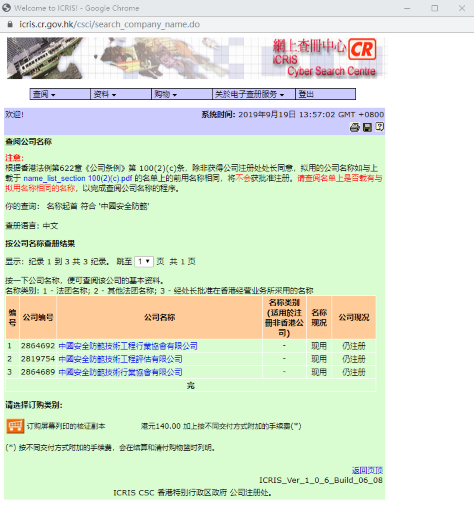The width and height of the screenshot is (474, 527).
Task: Click company number 2864692
Action: pos(38,346)
